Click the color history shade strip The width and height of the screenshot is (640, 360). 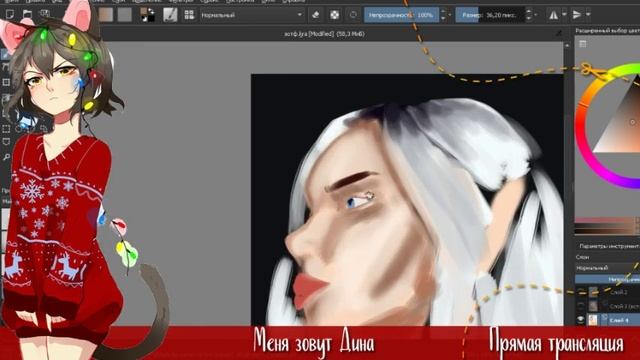coord(607,226)
